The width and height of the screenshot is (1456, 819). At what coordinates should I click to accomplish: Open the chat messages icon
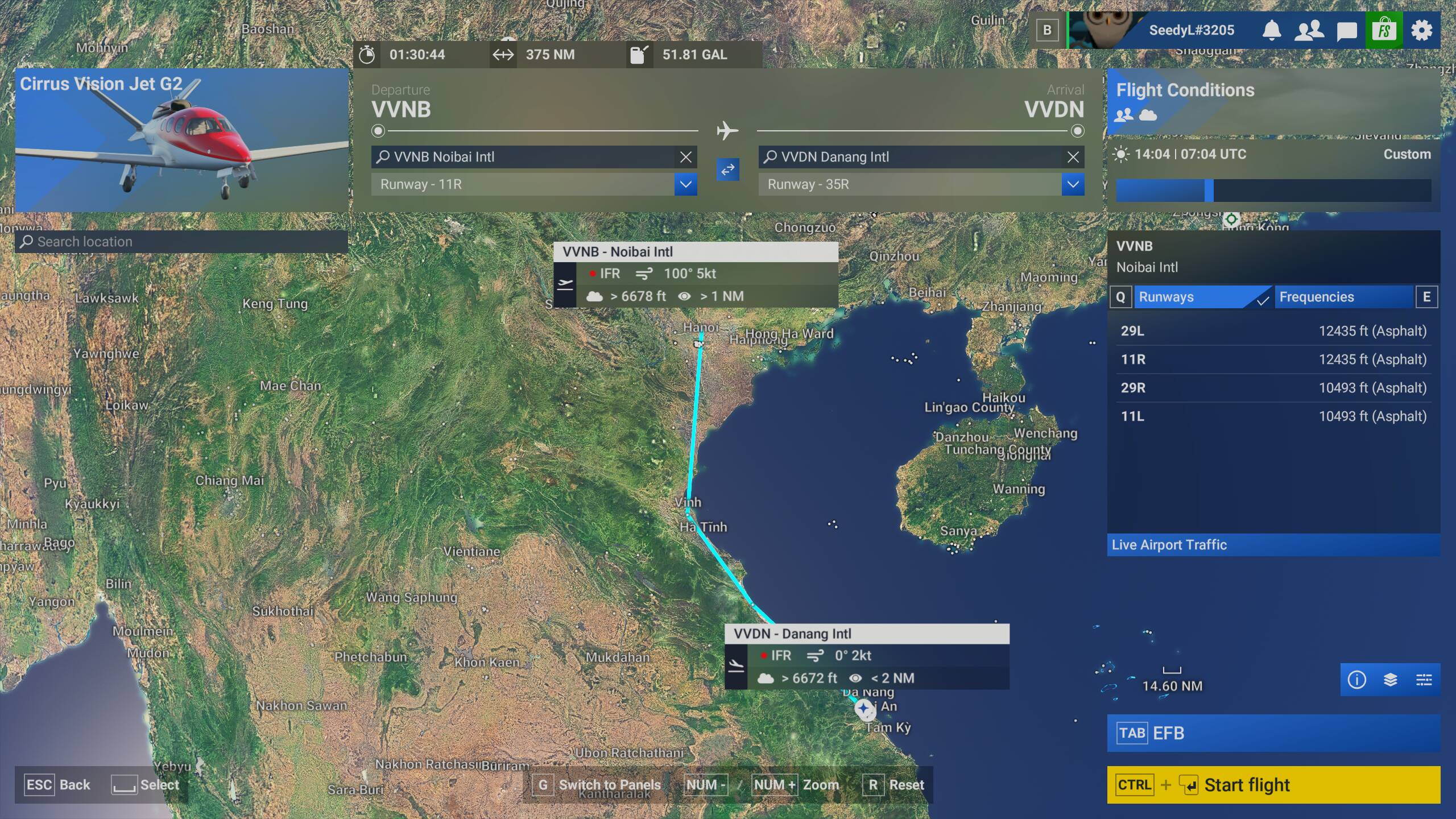click(1346, 31)
